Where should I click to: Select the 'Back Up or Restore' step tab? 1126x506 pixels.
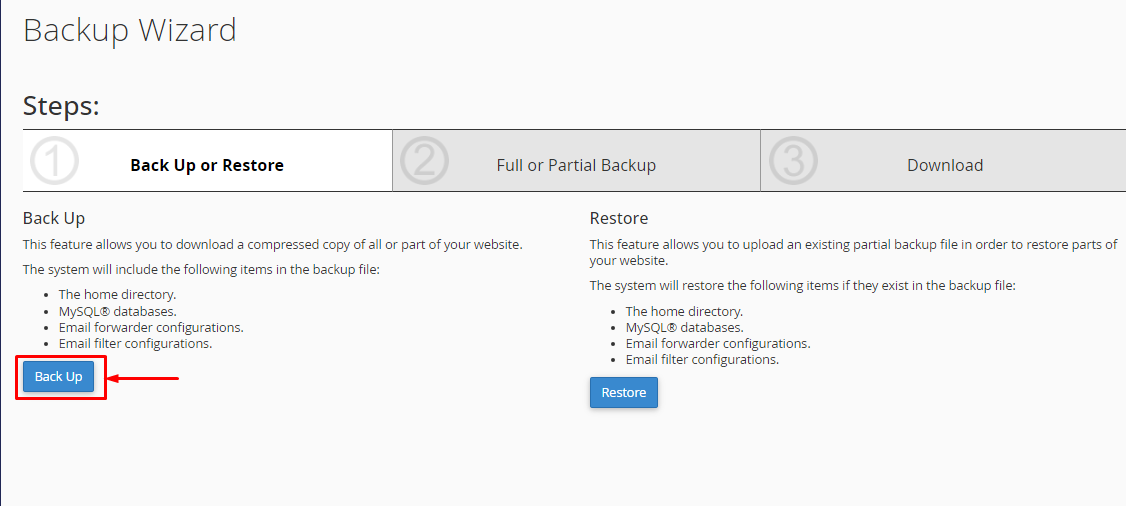pos(207,165)
